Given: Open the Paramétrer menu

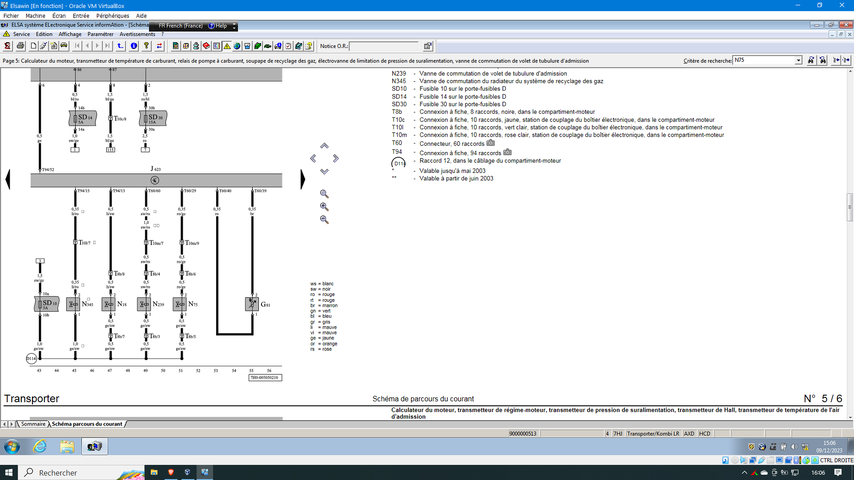Looking at the screenshot, I should pyautogui.click(x=100, y=34).
